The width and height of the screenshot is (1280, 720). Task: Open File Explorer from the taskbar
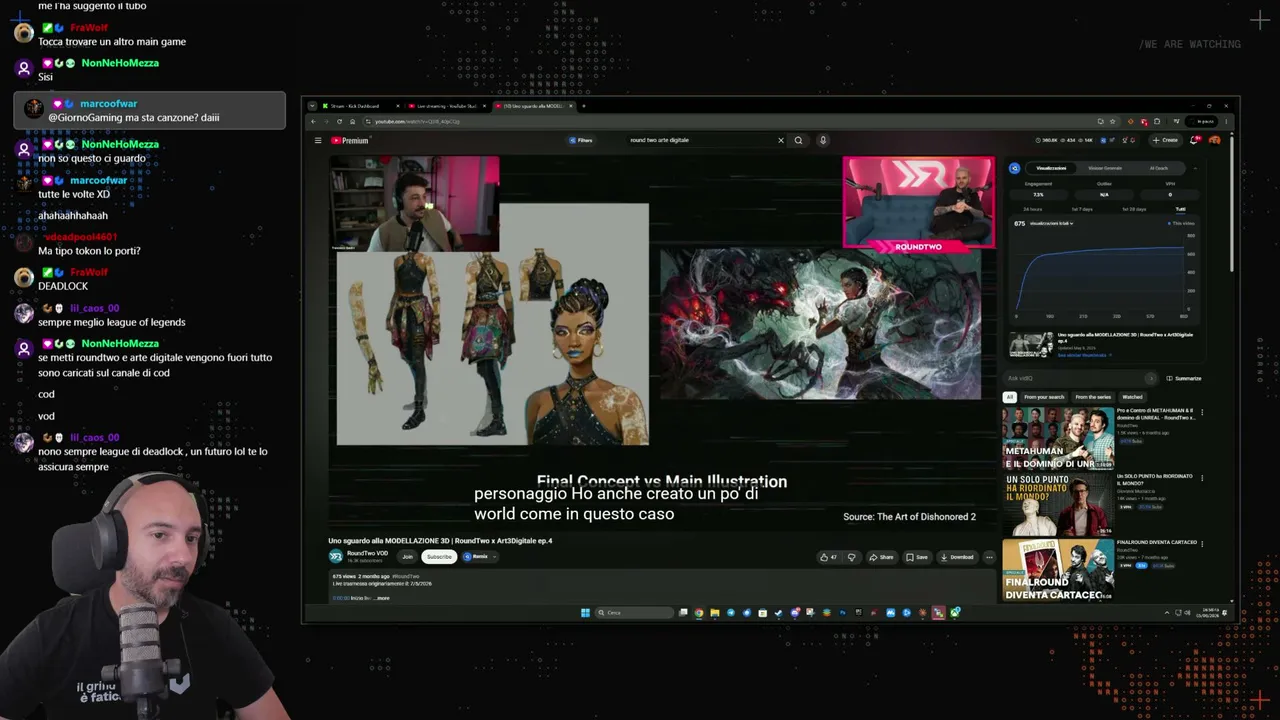click(x=715, y=613)
